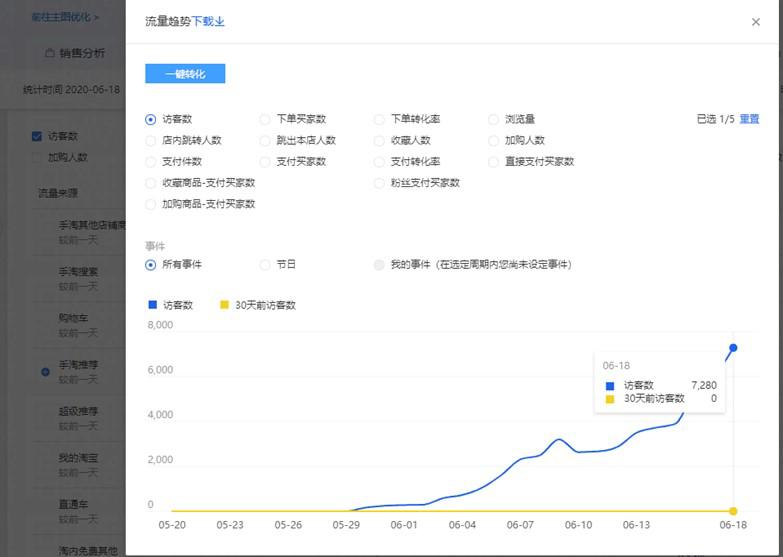
Task: Select the 店内跳转人数 metric
Action: click(150, 141)
